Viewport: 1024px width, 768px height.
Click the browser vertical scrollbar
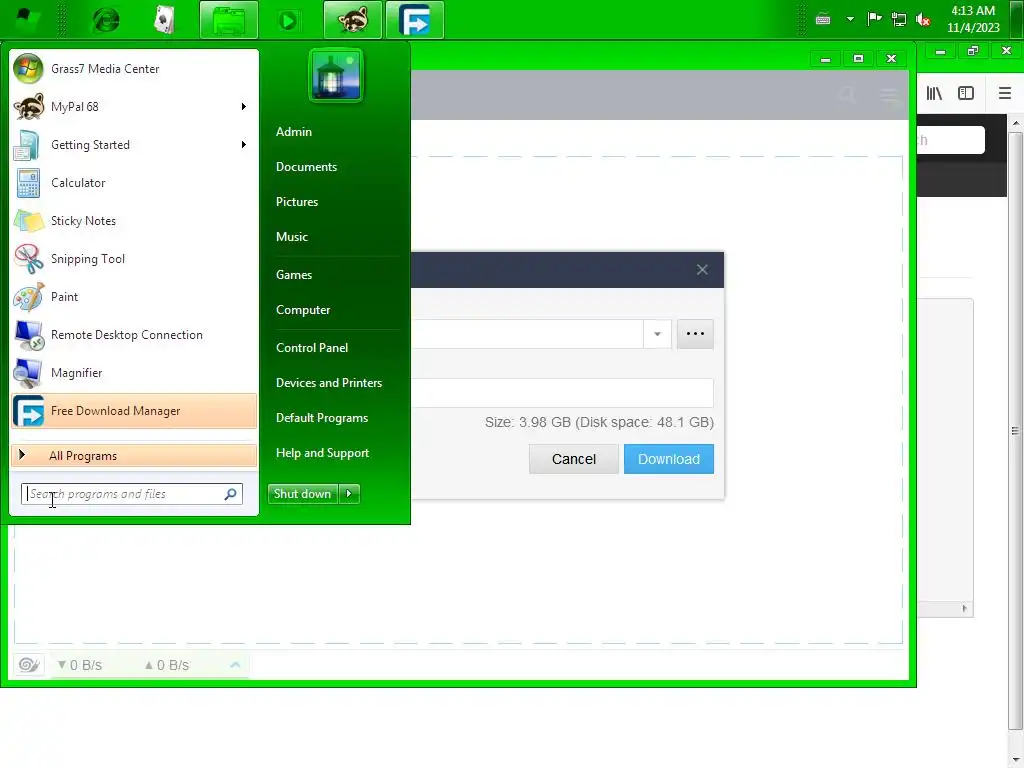(x=1016, y=431)
